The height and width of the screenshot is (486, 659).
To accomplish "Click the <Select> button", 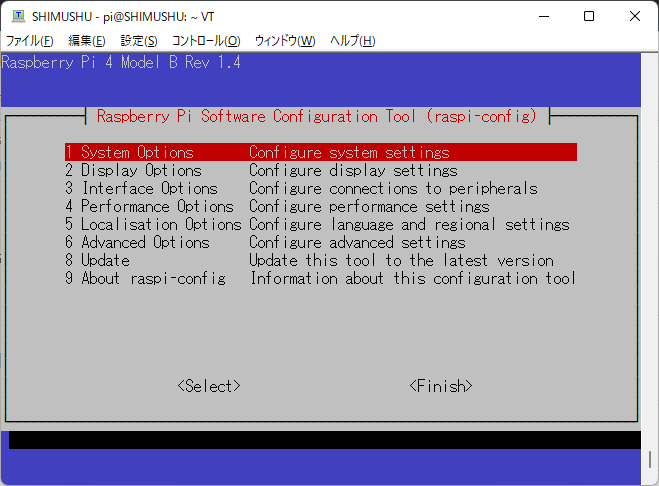I will point(209,386).
